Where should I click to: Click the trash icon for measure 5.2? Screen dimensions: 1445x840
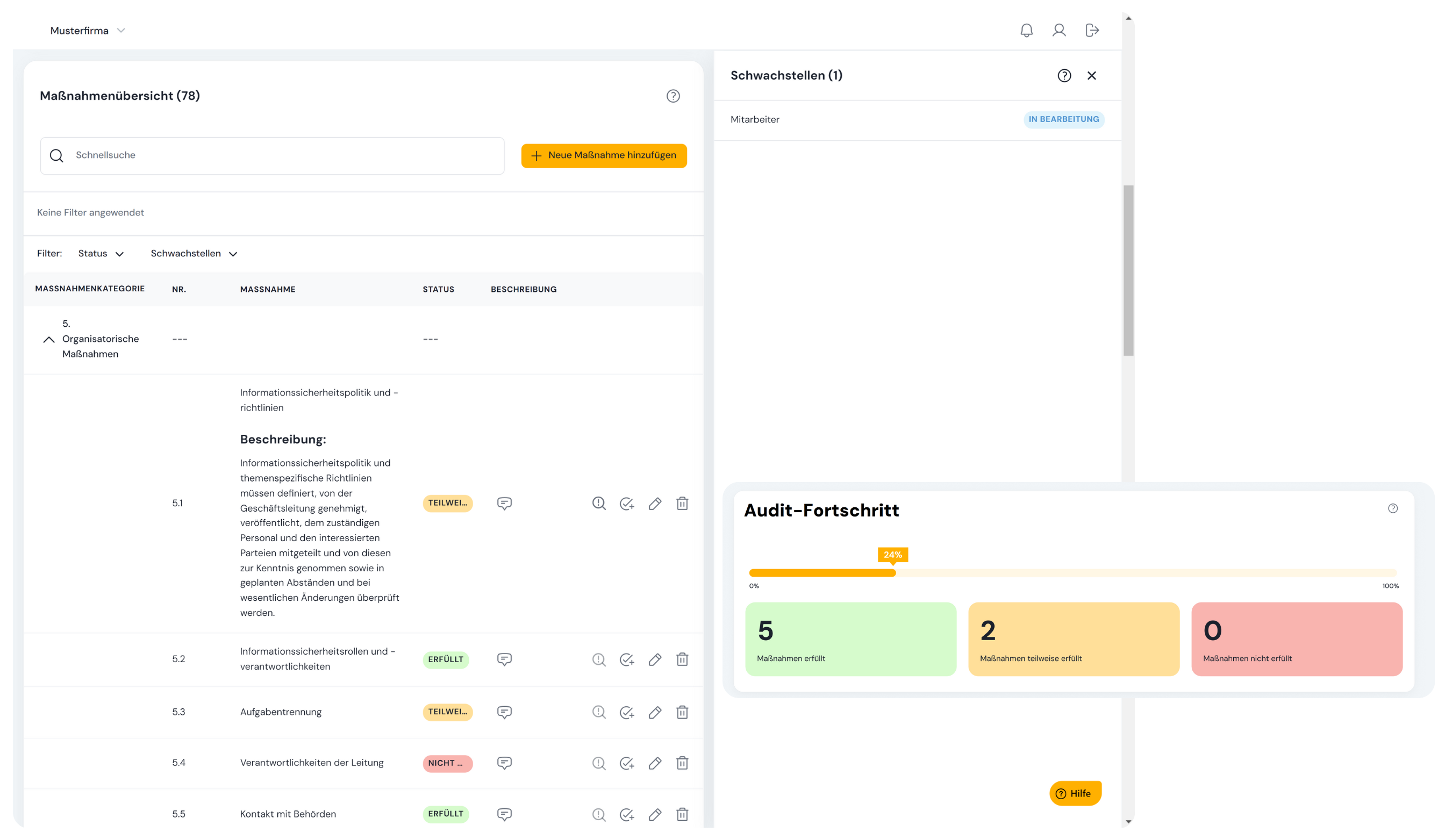[682, 659]
